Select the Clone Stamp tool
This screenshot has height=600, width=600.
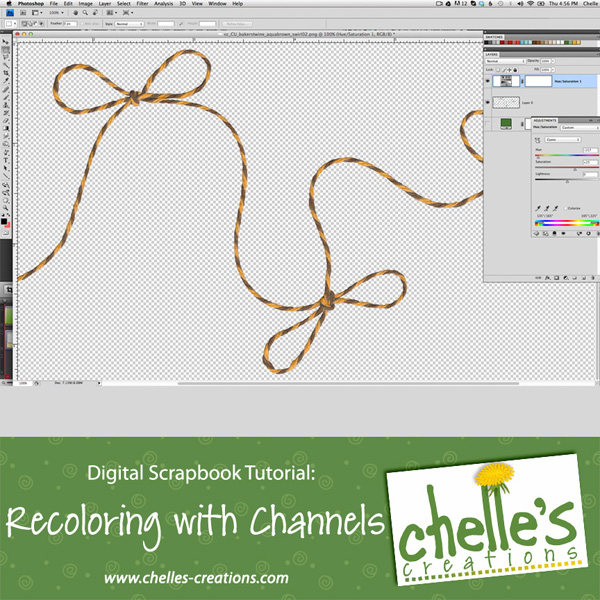(5, 105)
